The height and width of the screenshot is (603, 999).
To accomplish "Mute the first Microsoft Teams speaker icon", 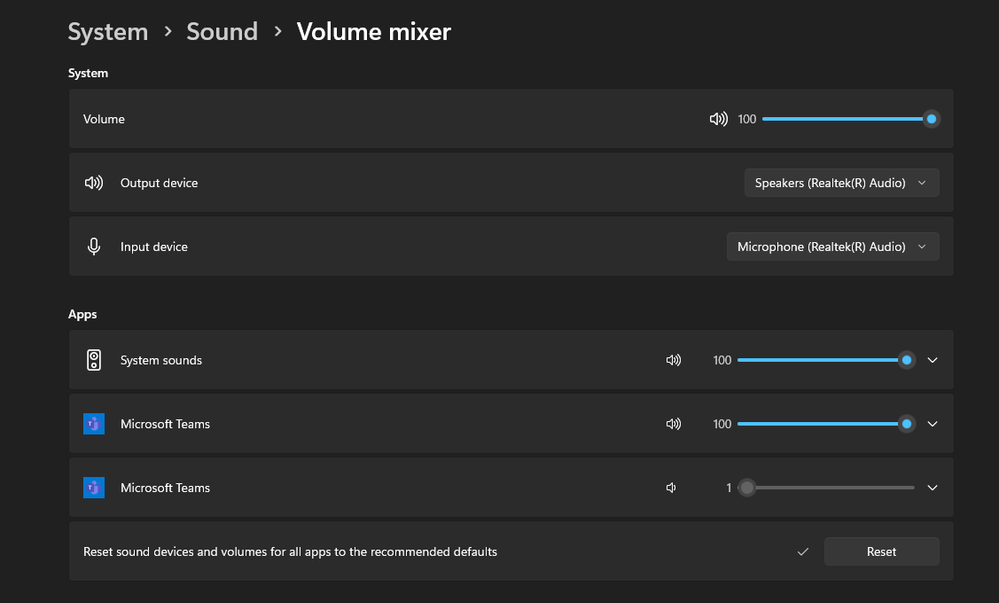I will 673,424.
